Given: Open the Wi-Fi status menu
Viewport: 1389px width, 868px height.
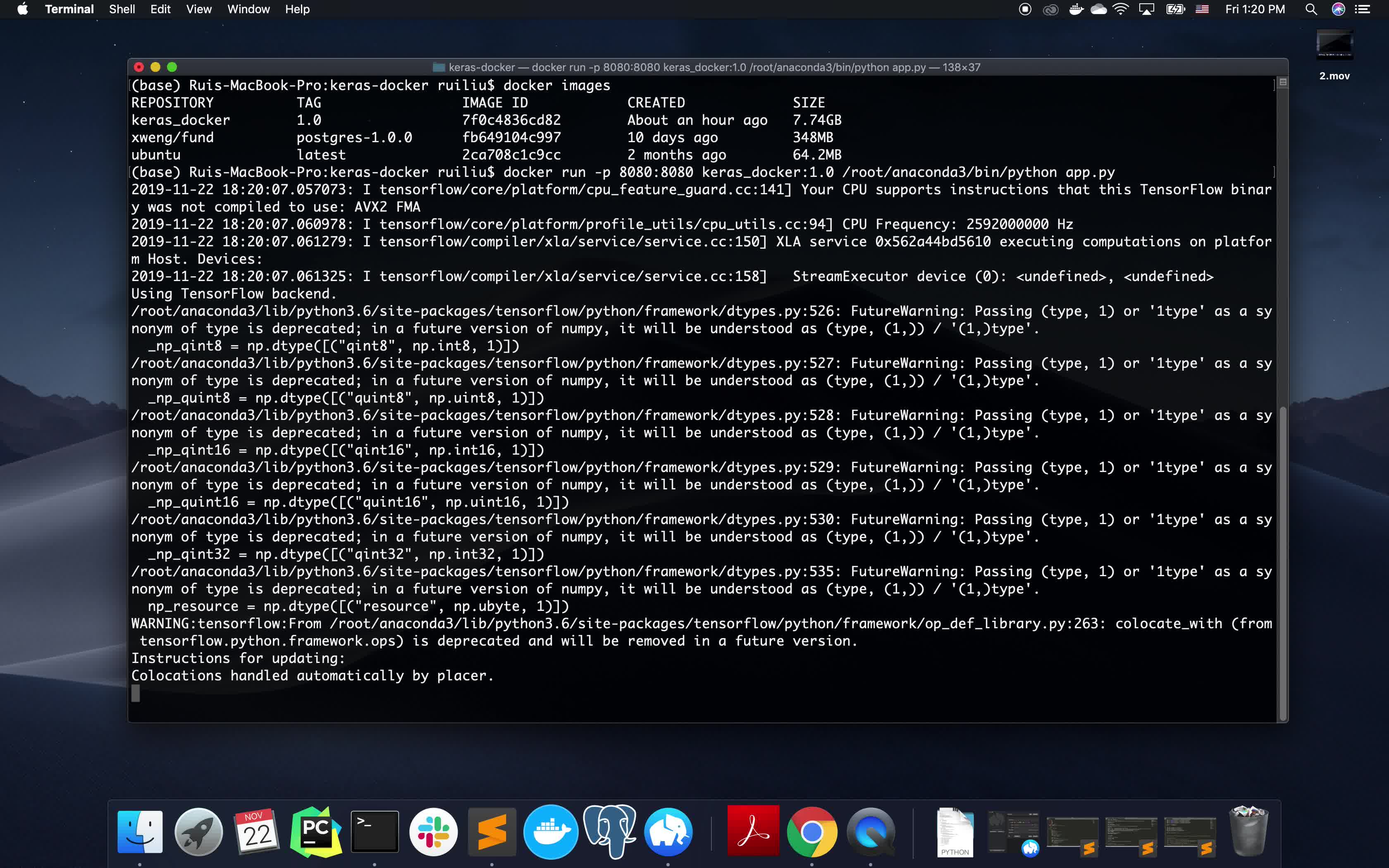Looking at the screenshot, I should pyautogui.click(x=1120, y=9).
